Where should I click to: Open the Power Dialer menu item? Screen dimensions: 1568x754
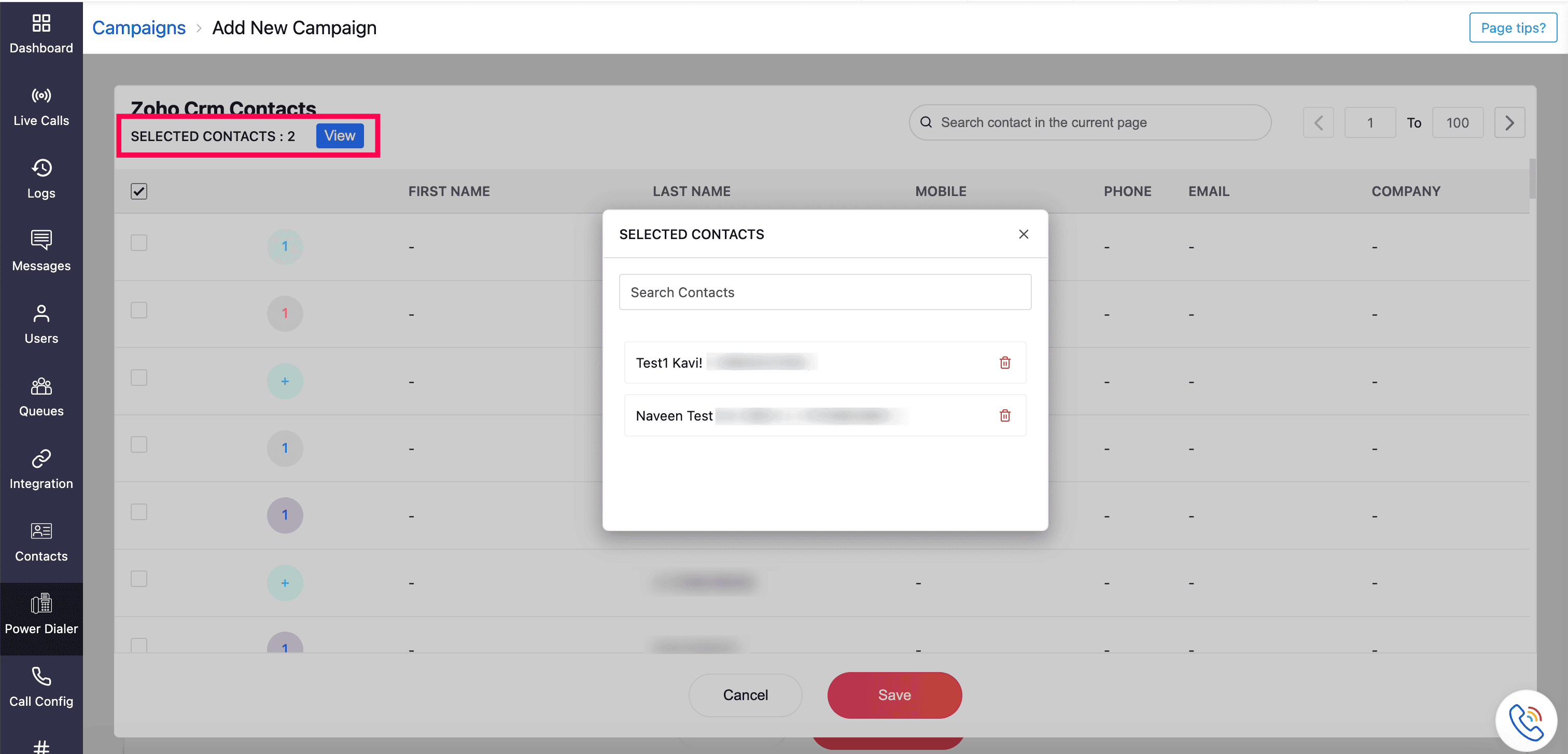pos(41,615)
